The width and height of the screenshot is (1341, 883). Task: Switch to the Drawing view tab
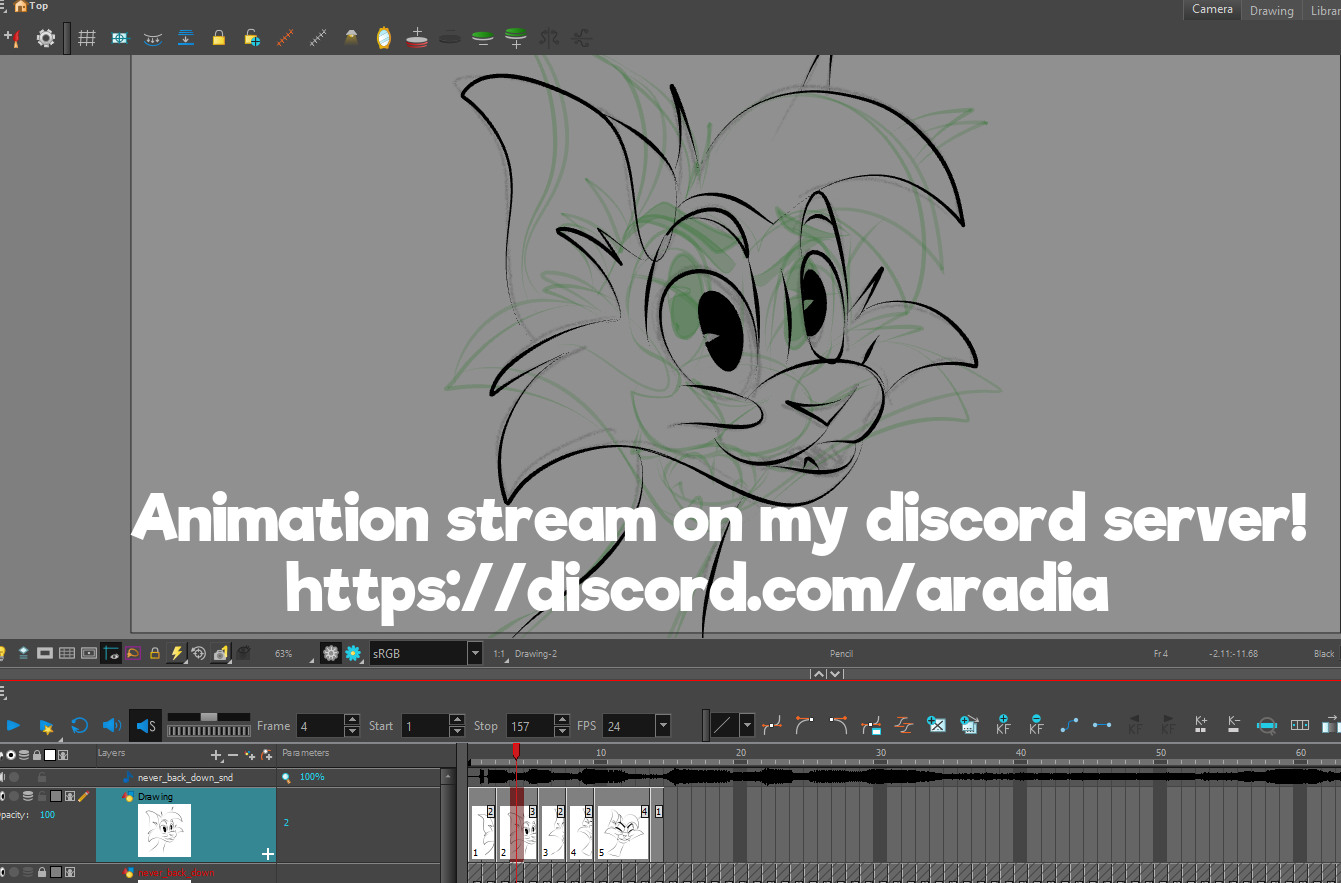pos(1272,11)
